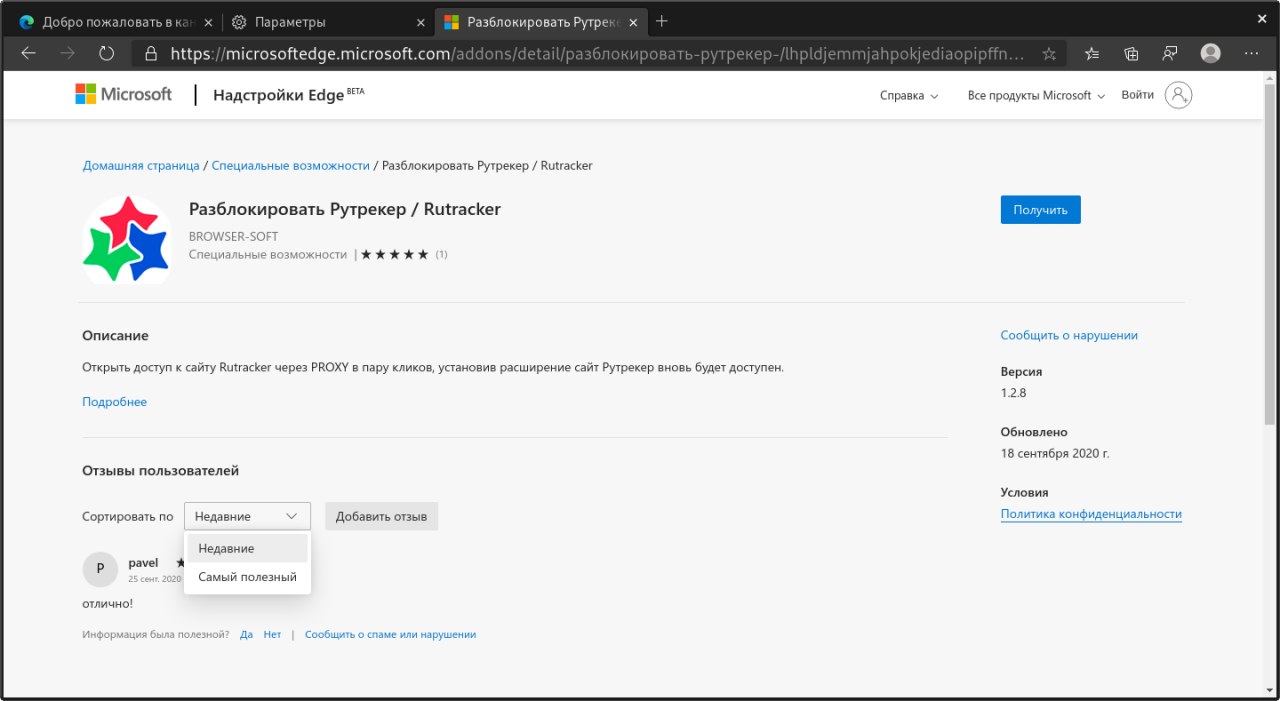Open the favorites list icon
1280x701 pixels.
tap(1092, 54)
